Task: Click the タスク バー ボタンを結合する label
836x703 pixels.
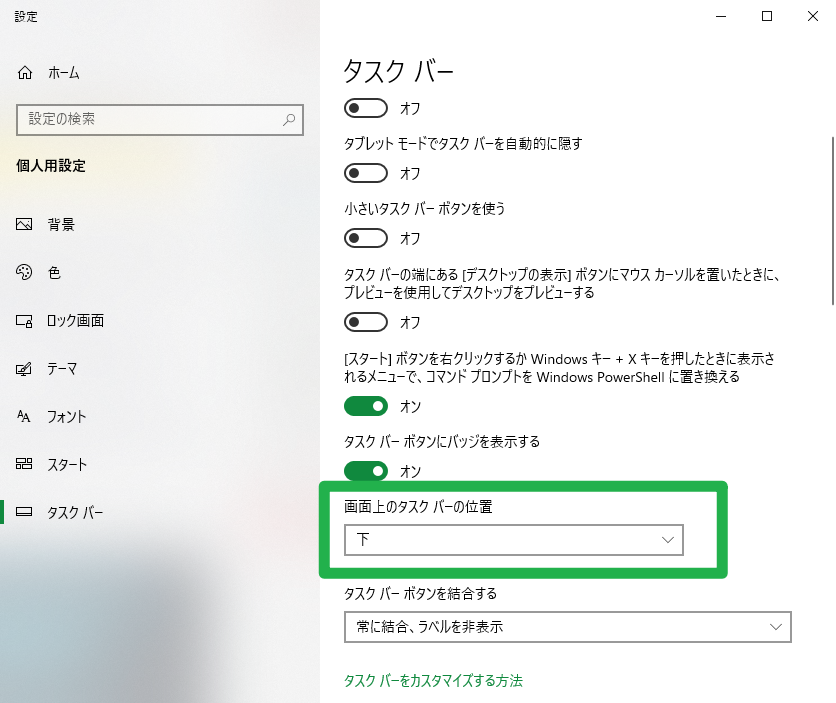Action: point(420,593)
